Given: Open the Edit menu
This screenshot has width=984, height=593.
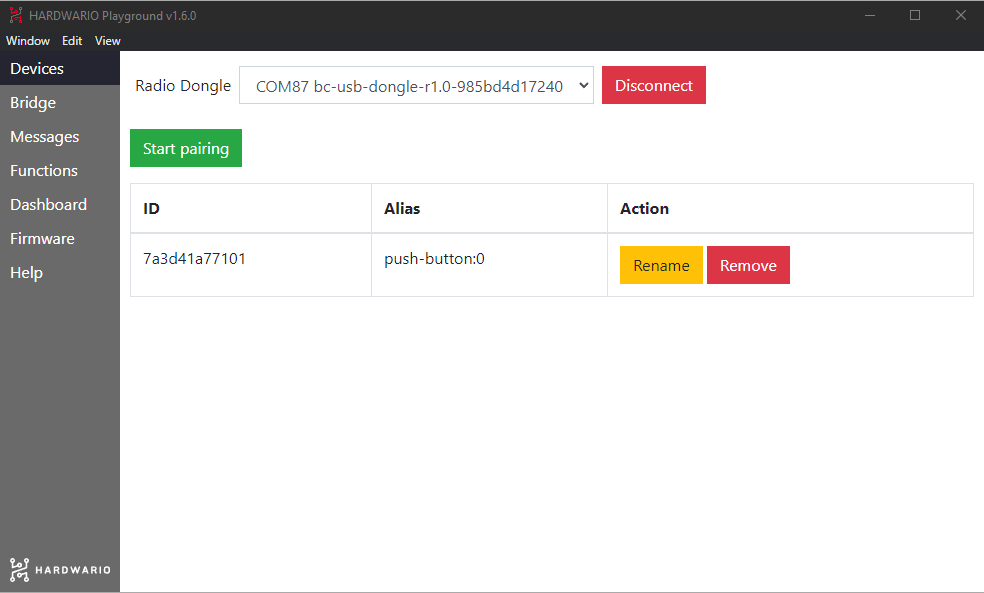Looking at the screenshot, I should pyautogui.click(x=72, y=41).
